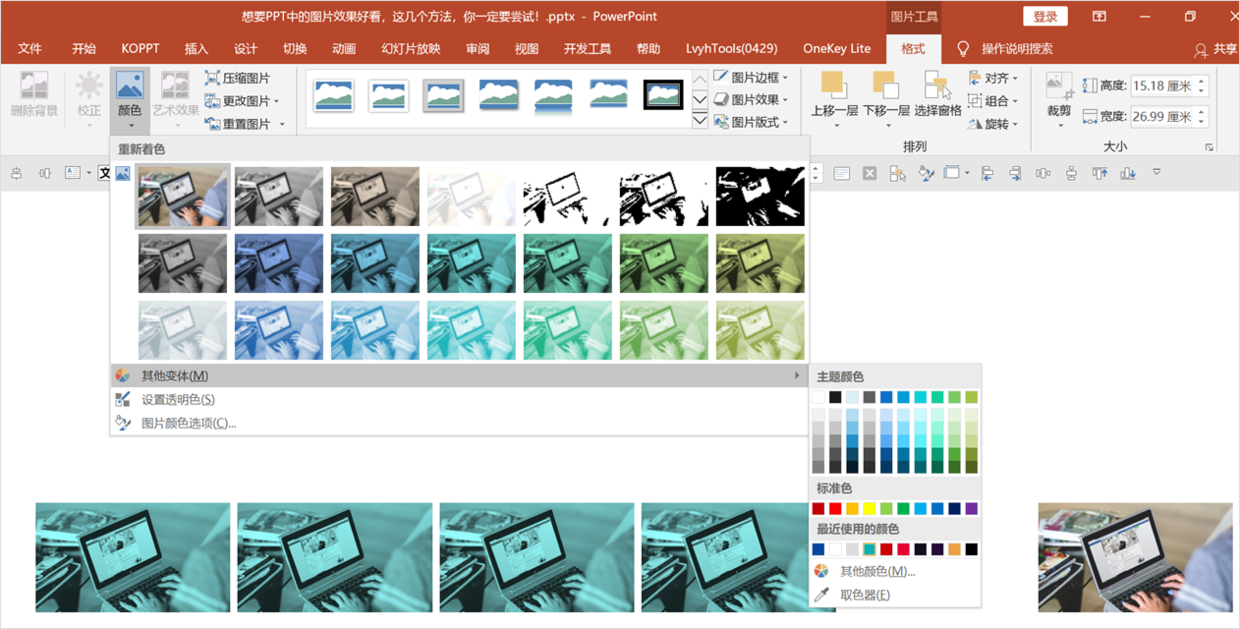Click the 取色器 eyedropper icon
This screenshot has width=1240, height=629.
pos(822,595)
